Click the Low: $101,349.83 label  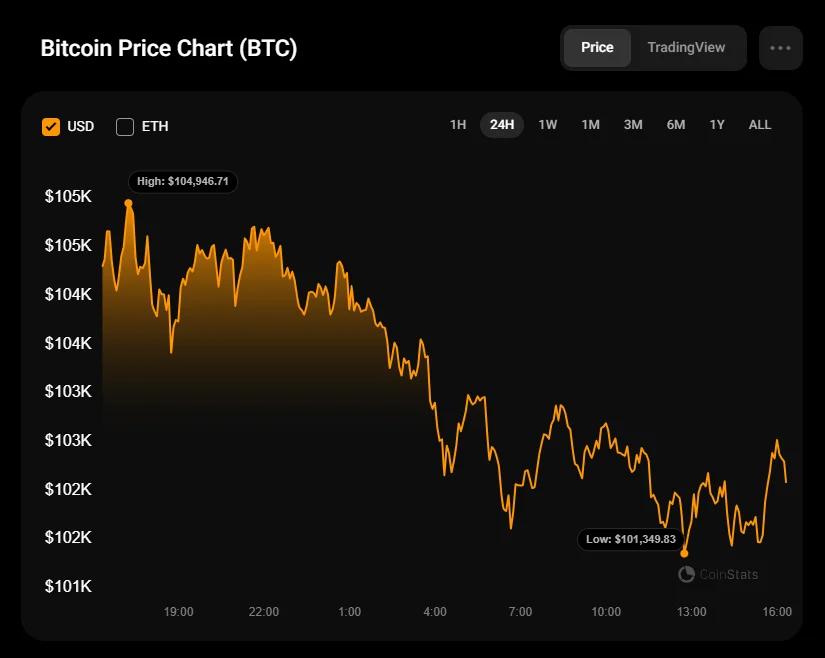click(x=631, y=540)
